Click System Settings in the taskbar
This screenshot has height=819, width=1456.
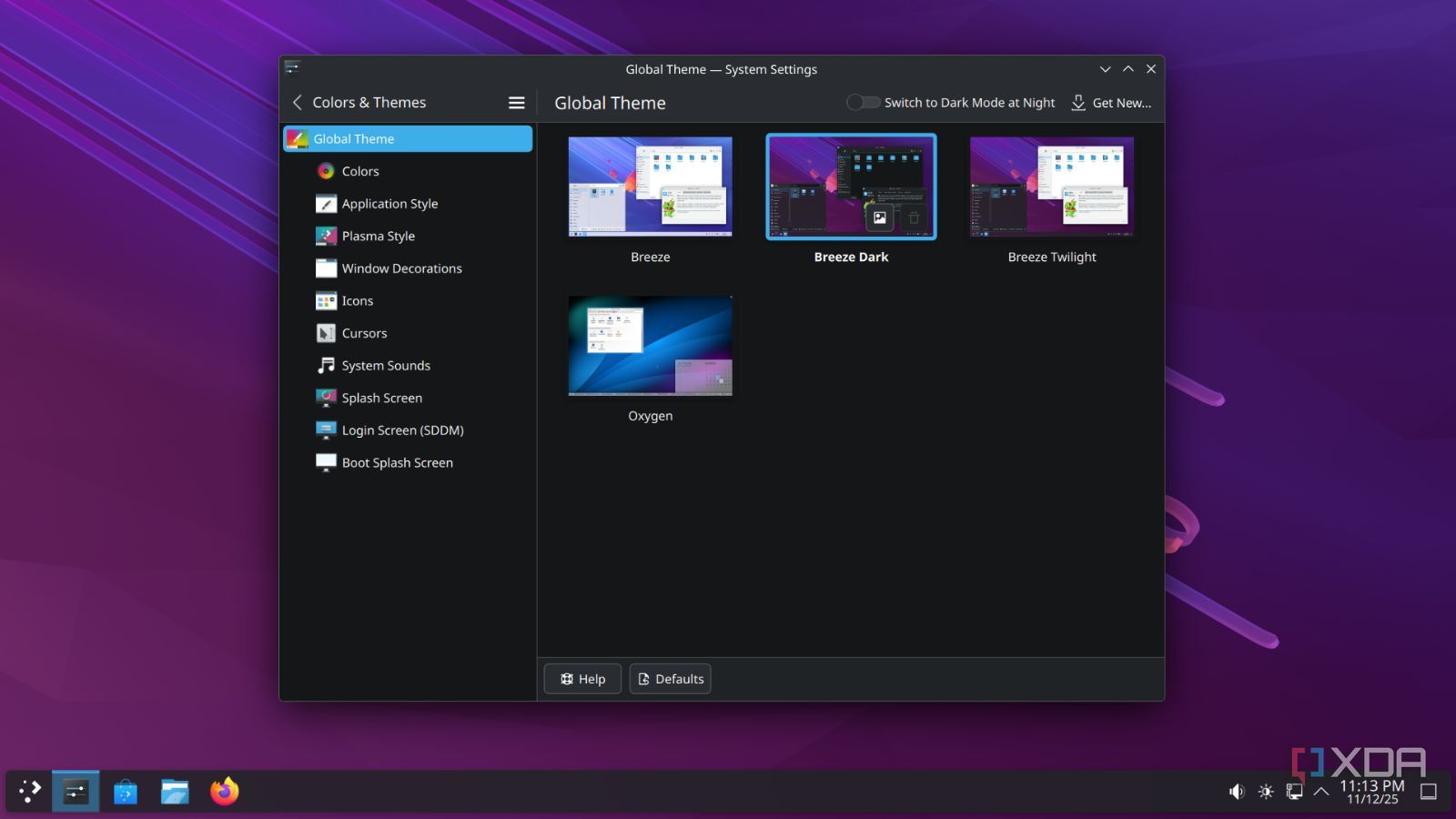(x=76, y=792)
